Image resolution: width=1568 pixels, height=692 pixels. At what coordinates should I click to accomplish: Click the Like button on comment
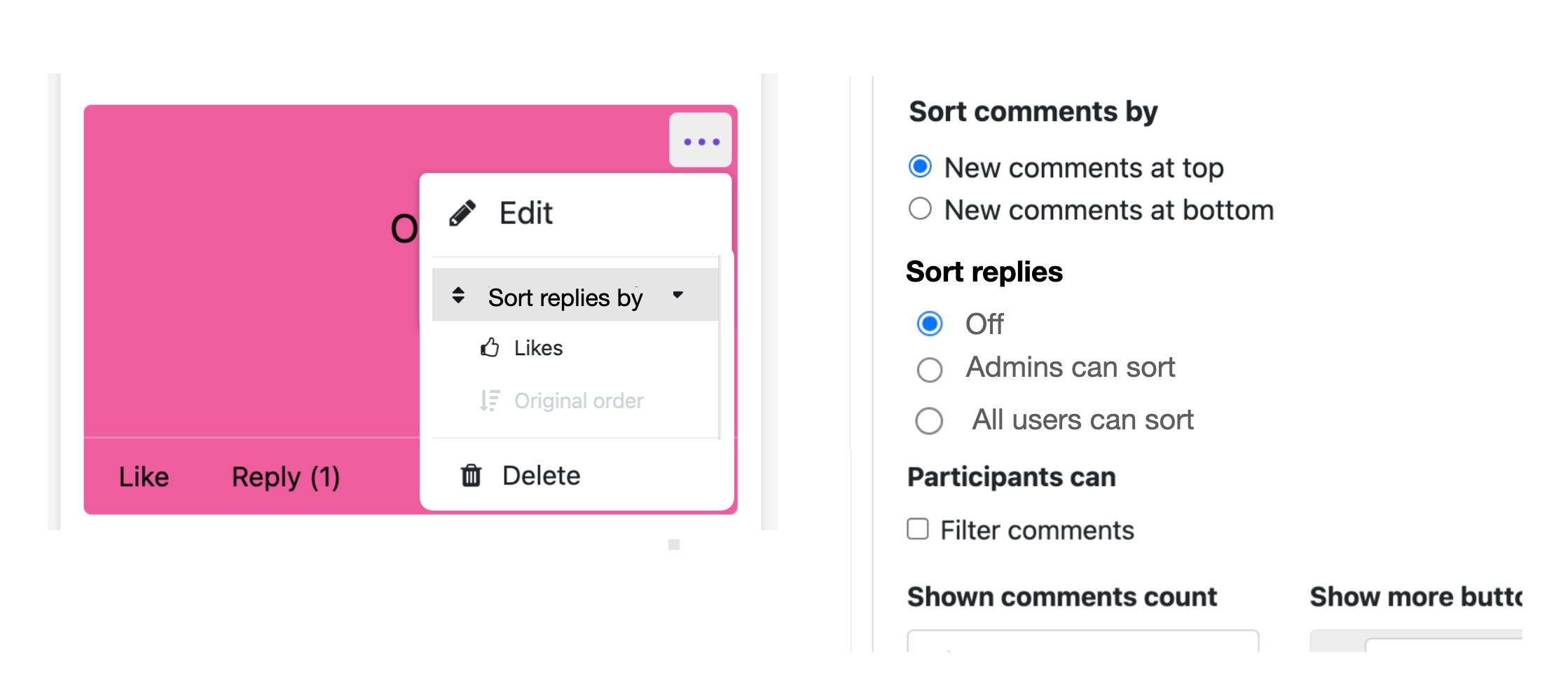click(x=144, y=476)
